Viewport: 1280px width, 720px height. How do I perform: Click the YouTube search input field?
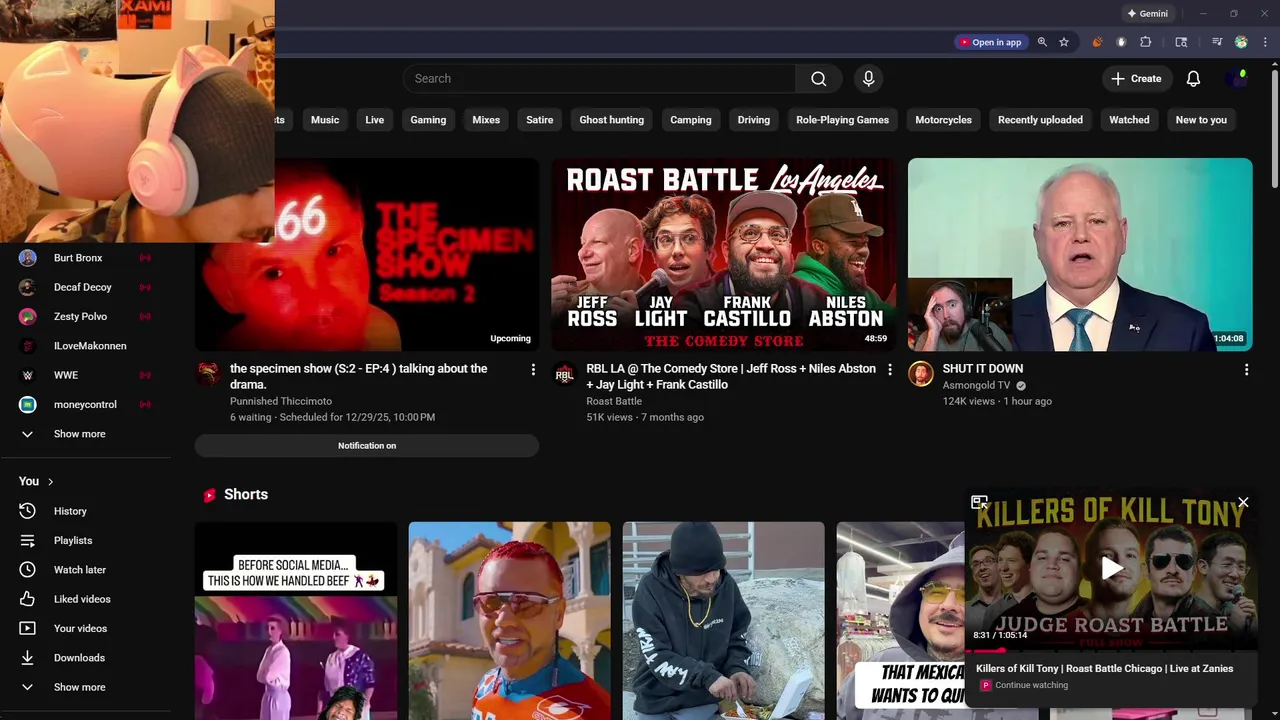[600, 79]
